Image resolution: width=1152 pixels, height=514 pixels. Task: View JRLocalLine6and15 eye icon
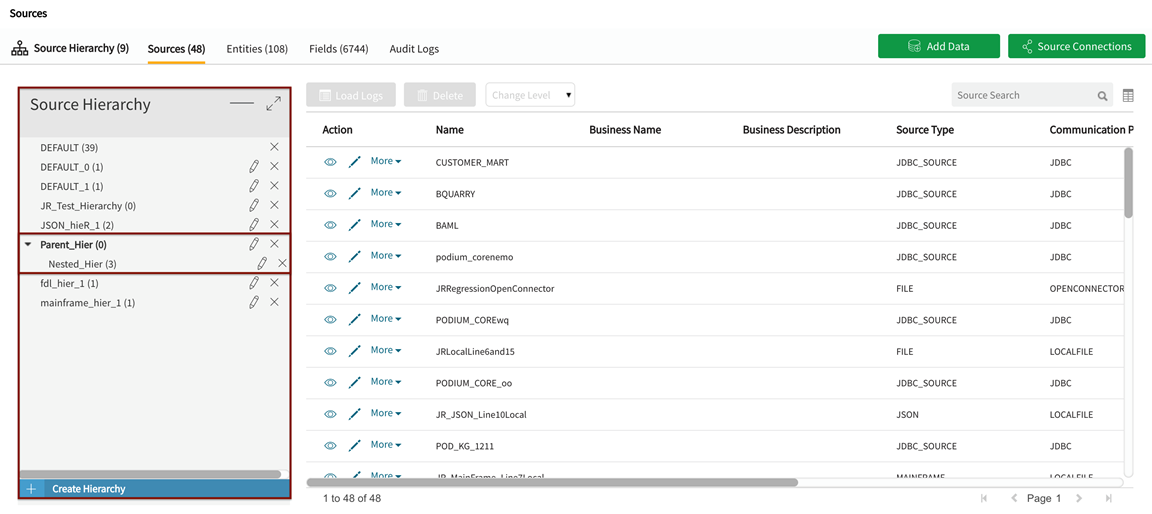point(331,351)
